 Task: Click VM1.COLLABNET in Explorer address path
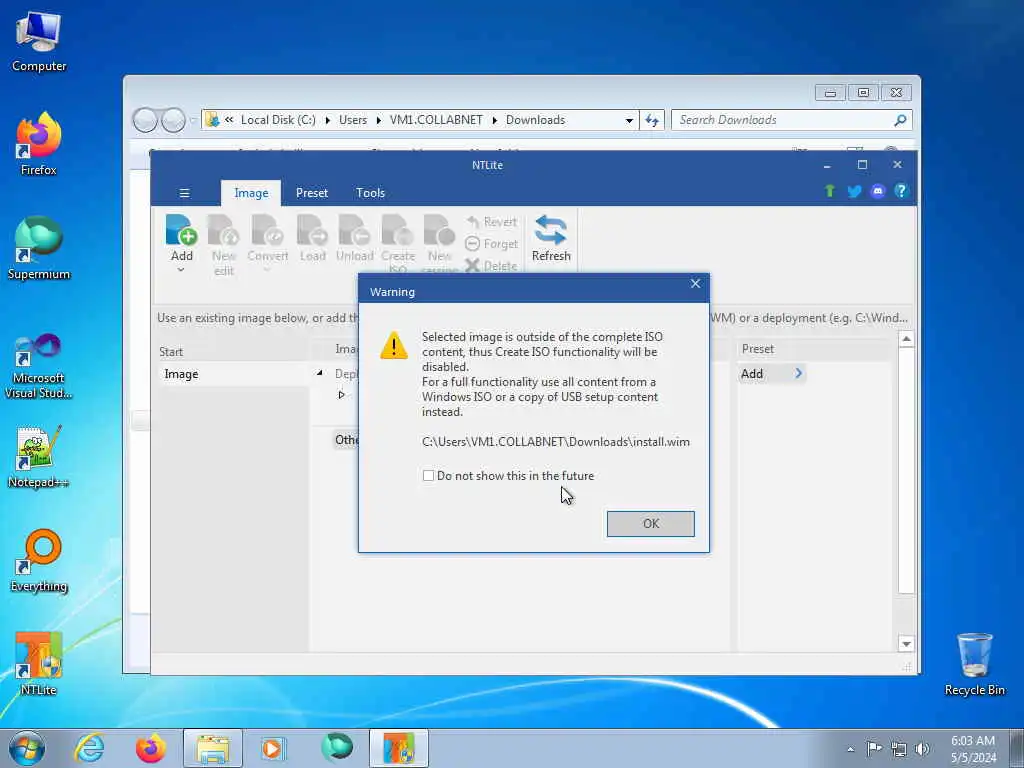click(436, 120)
